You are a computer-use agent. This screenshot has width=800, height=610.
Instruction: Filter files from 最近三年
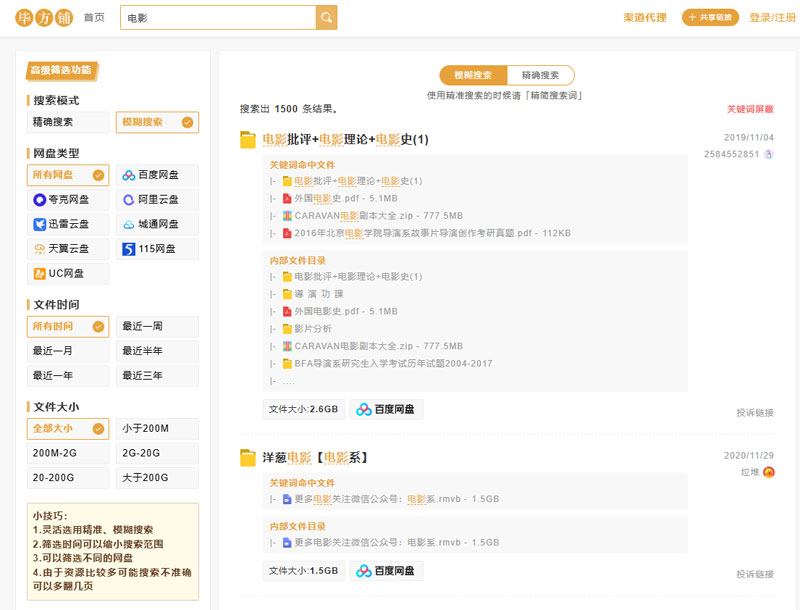(x=157, y=375)
